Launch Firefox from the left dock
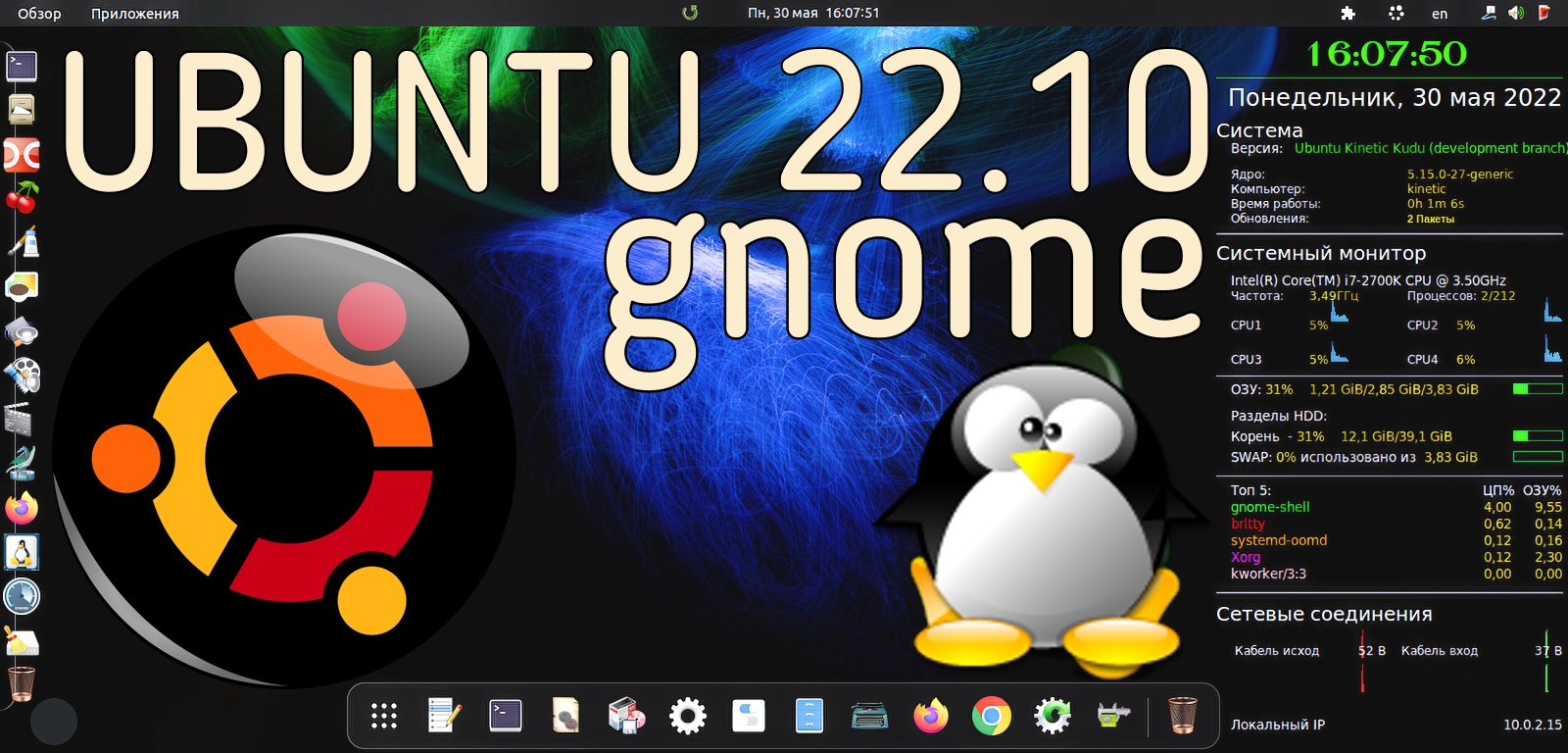The image size is (1568, 753). tap(22, 508)
